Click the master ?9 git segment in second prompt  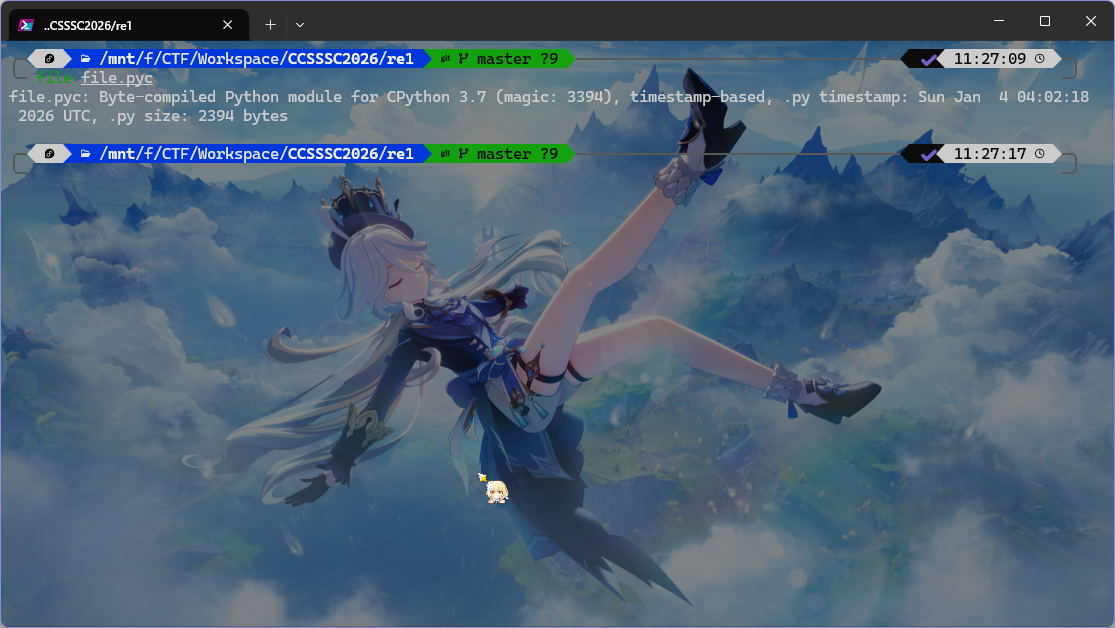click(516, 154)
